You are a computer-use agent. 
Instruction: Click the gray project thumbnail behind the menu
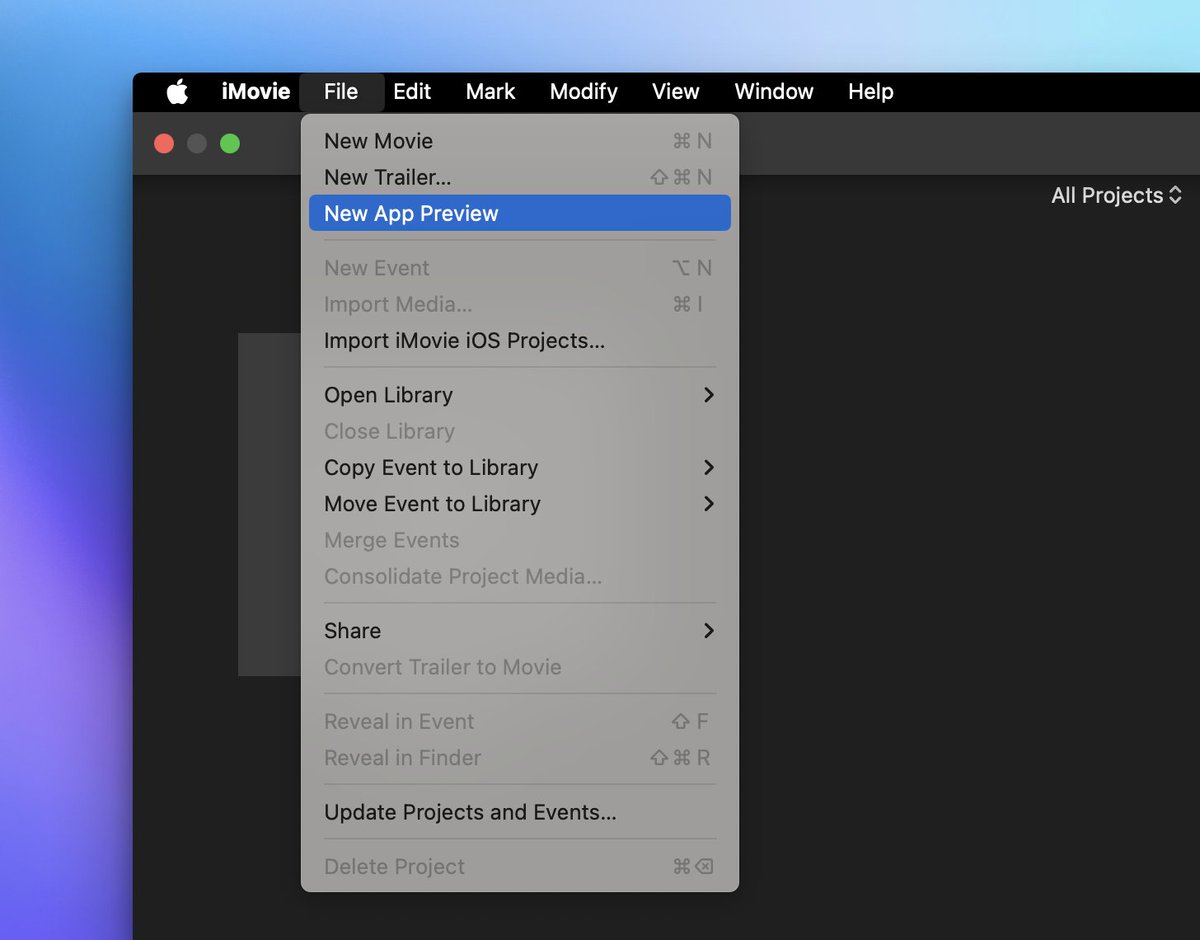point(269,505)
